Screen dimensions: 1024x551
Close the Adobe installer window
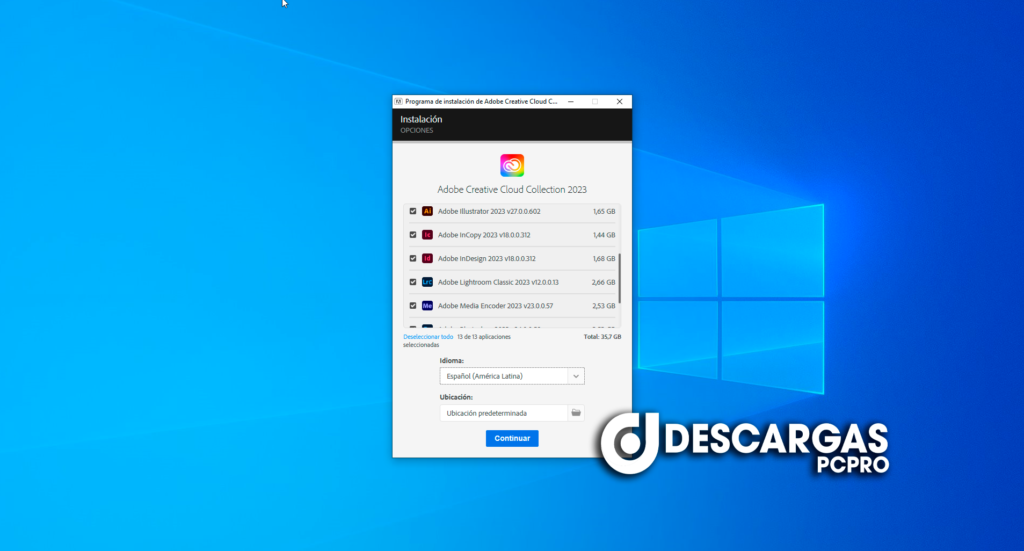coord(619,101)
